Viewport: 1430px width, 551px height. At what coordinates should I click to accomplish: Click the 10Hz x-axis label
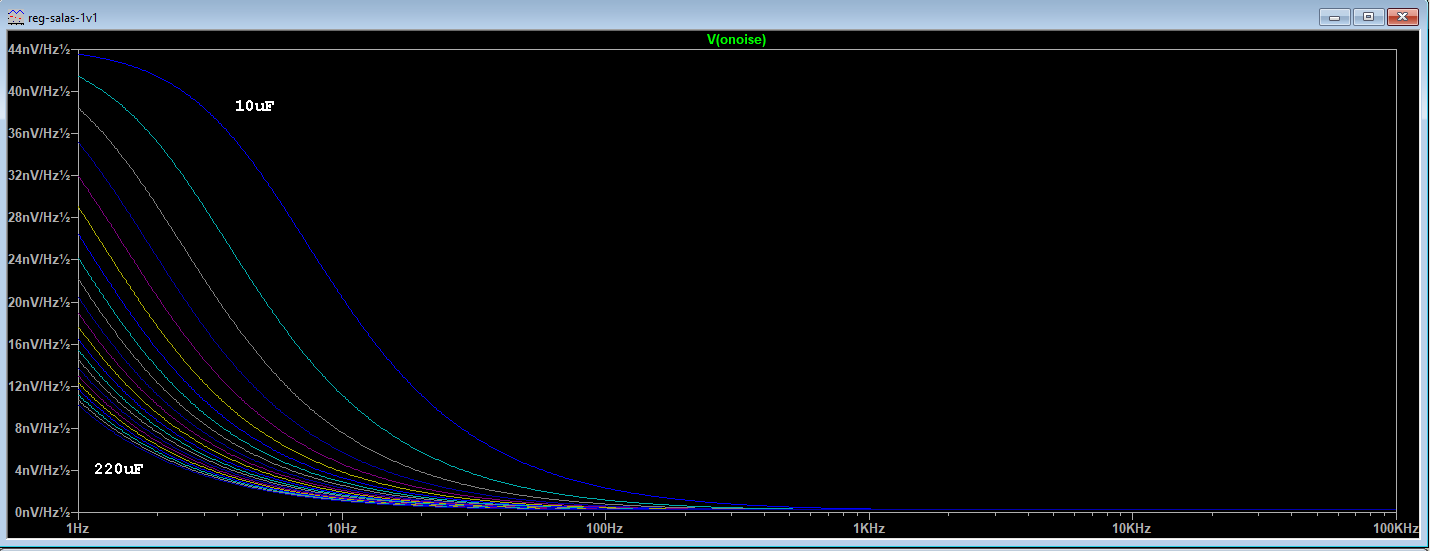[342, 528]
